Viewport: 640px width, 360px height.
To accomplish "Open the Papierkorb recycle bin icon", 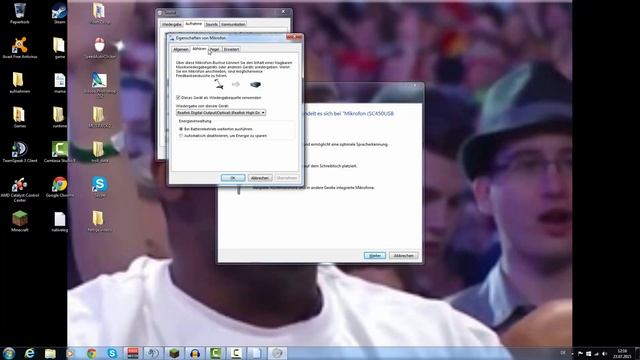I will pyautogui.click(x=20, y=13).
